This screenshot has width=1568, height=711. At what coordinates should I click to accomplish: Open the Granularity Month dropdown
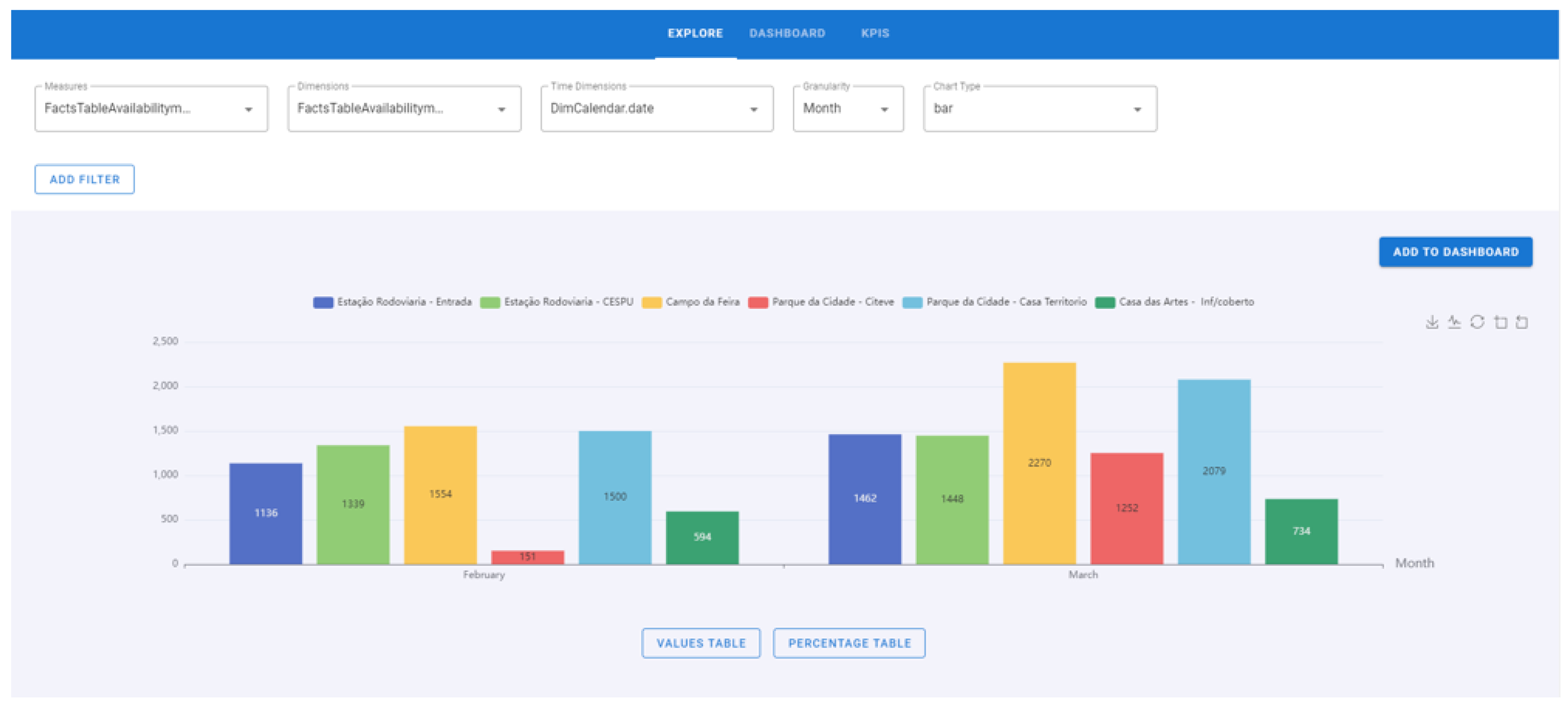pos(847,109)
